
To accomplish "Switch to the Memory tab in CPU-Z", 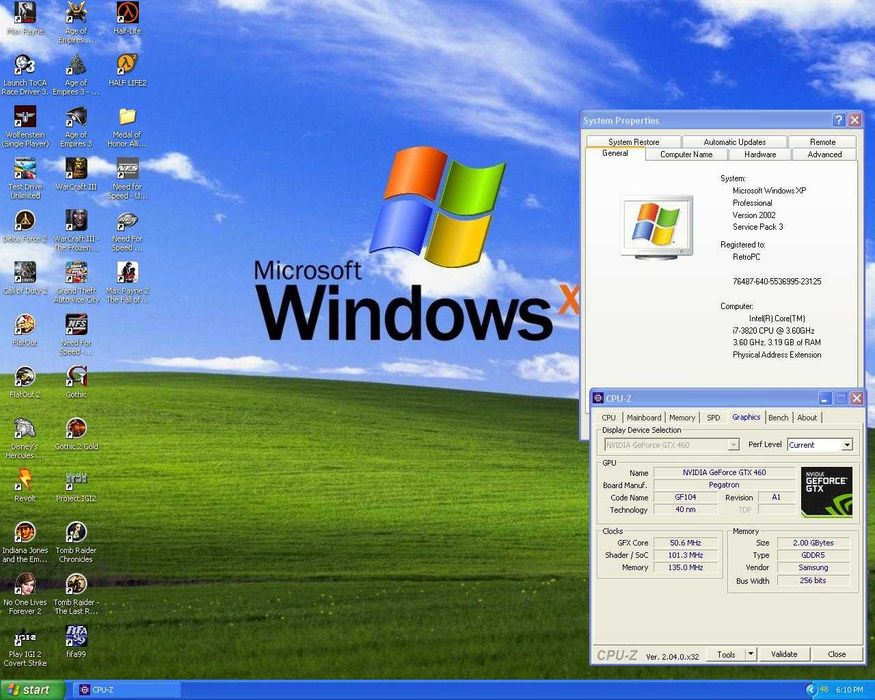I will pos(682,418).
